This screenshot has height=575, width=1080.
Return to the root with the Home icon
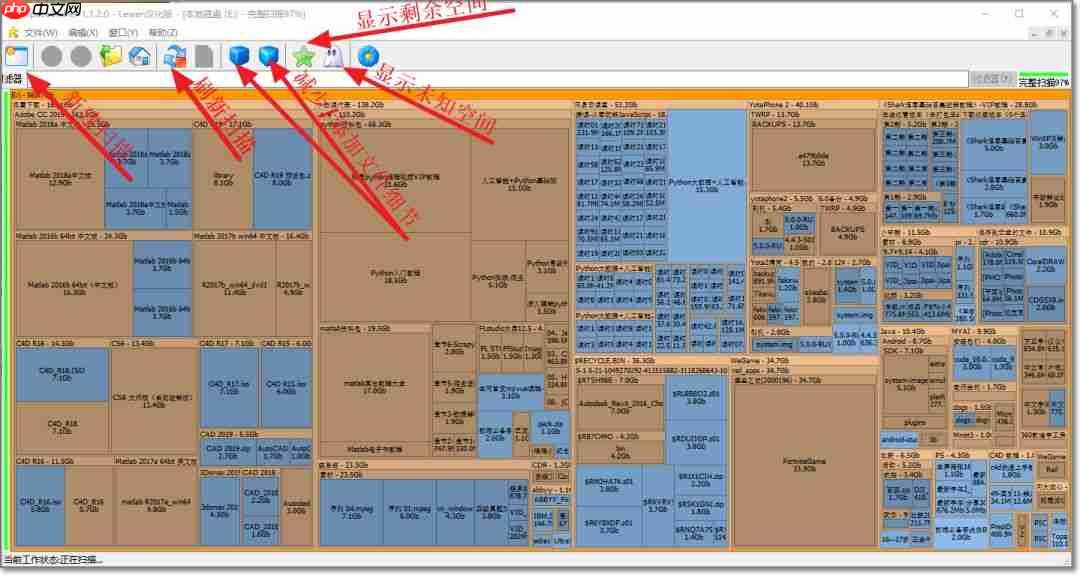pos(140,56)
